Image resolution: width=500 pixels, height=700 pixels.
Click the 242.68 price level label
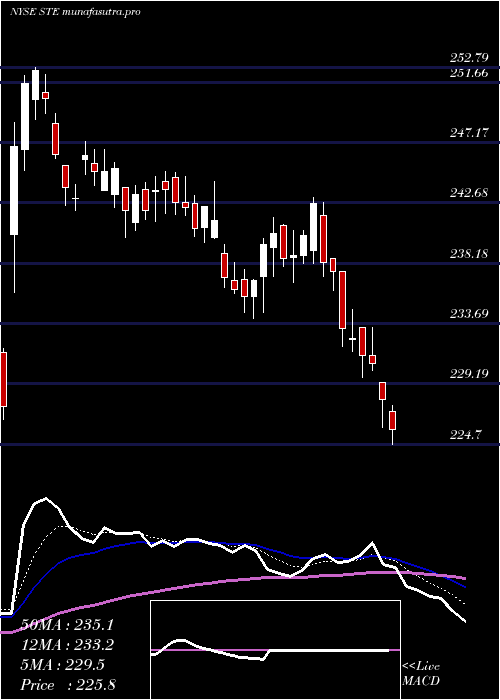(x=468, y=193)
